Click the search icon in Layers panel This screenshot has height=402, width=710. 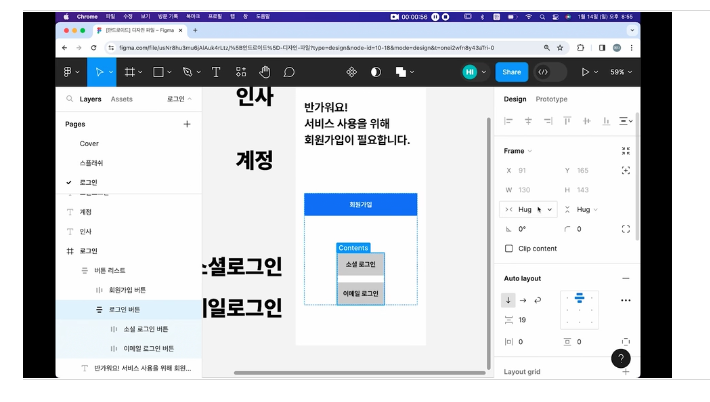69,99
